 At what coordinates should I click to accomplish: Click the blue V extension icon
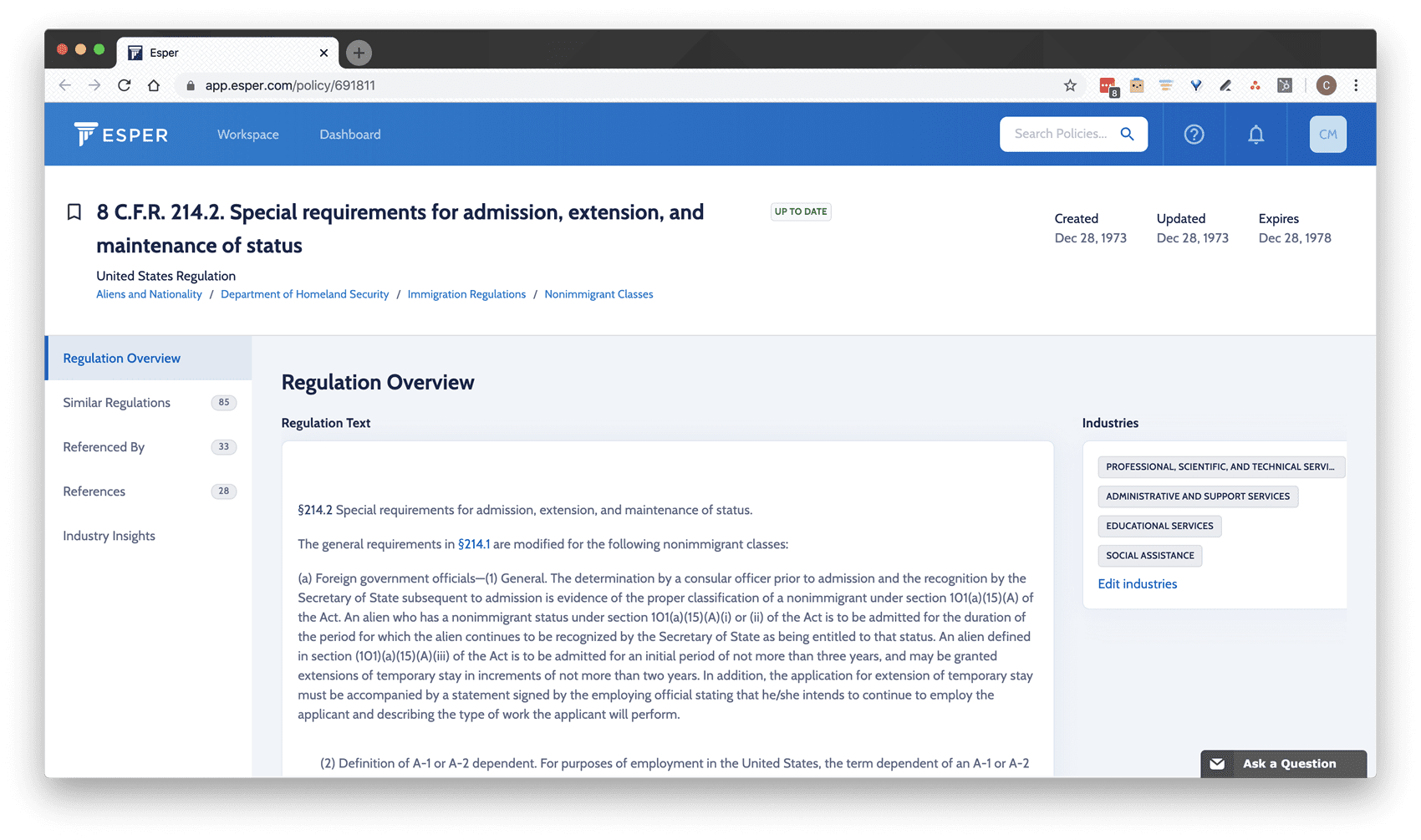(x=1196, y=85)
